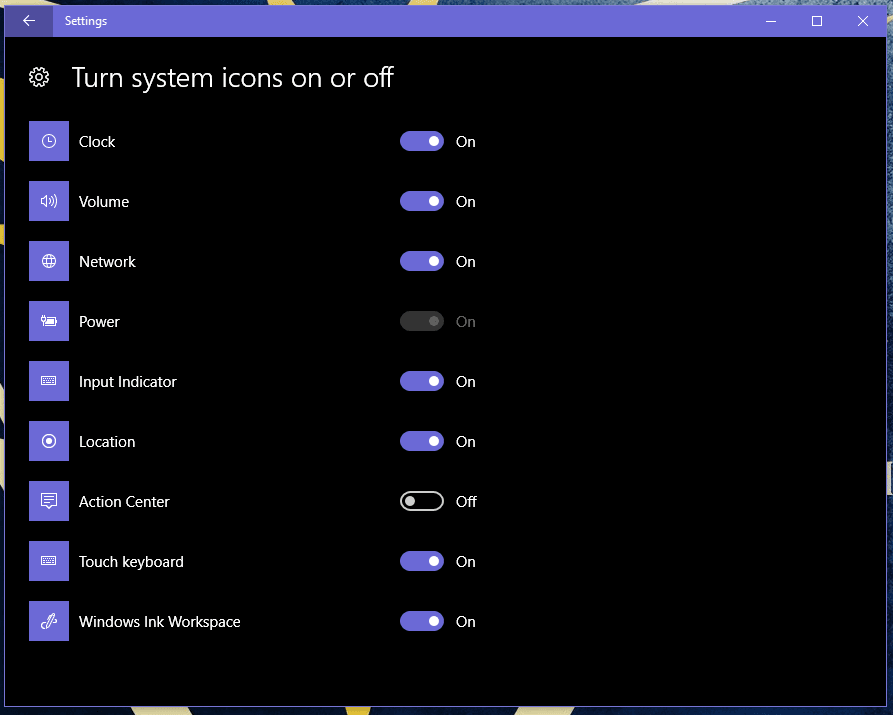Disable the Volume system icon toggle
Screen dimensions: 893x715
(x=421, y=201)
